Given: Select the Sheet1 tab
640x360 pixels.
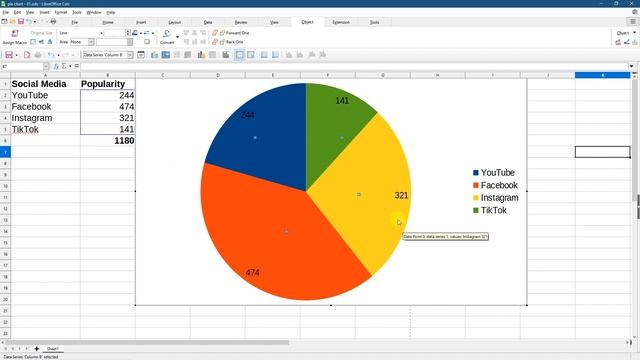Looking at the screenshot, I should (x=52, y=349).
